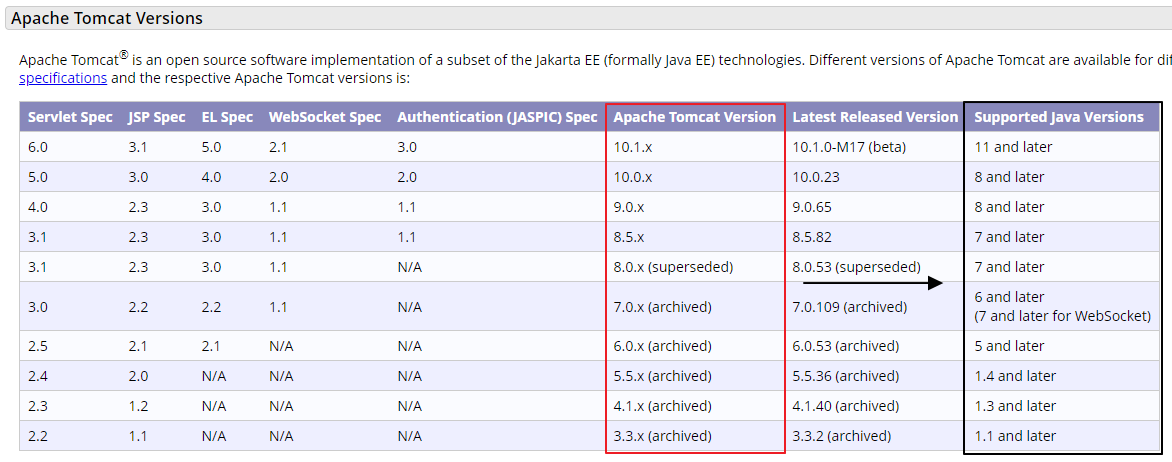
Task: Select the Latest Released Version column header
Action: click(875, 117)
